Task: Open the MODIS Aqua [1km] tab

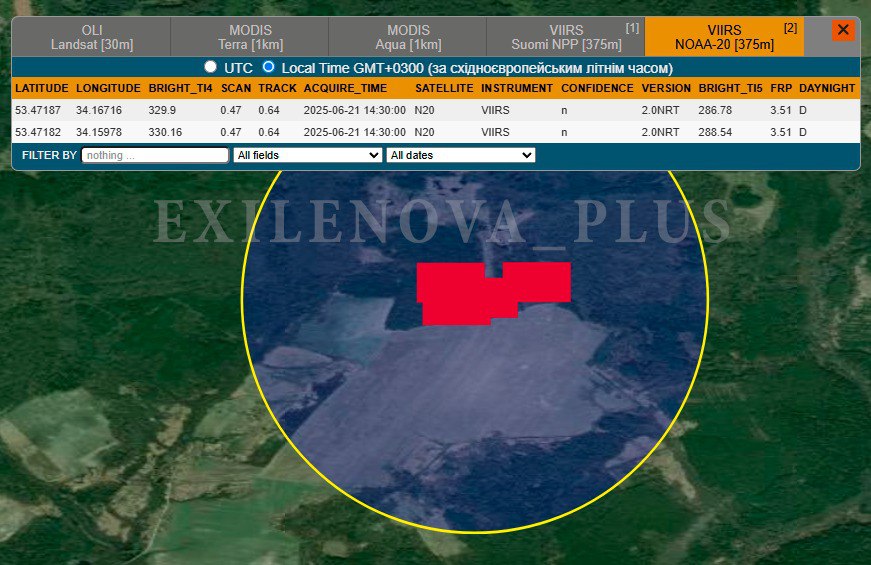Action: tap(408, 37)
